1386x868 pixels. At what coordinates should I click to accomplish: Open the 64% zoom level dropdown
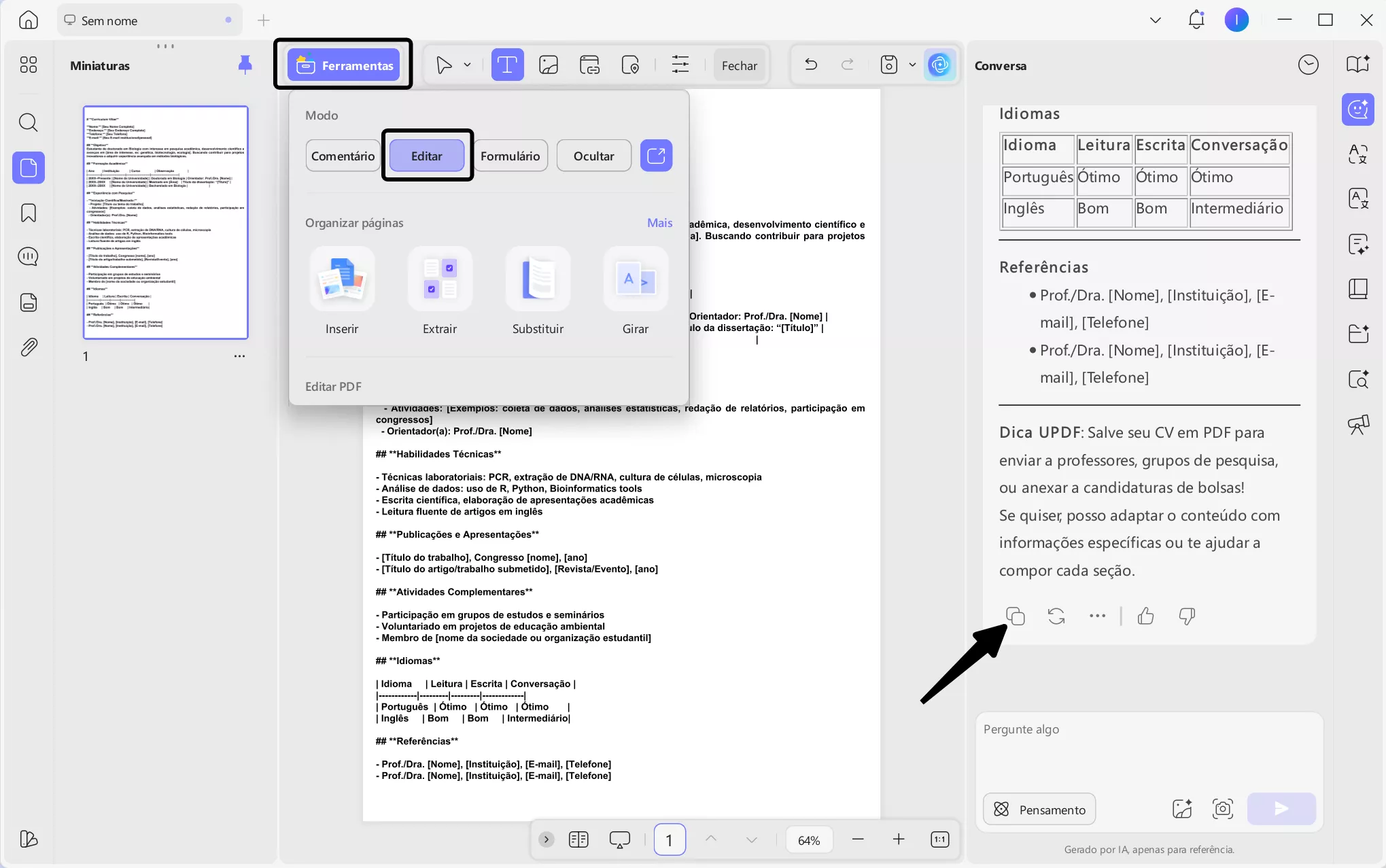click(x=808, y=839)
